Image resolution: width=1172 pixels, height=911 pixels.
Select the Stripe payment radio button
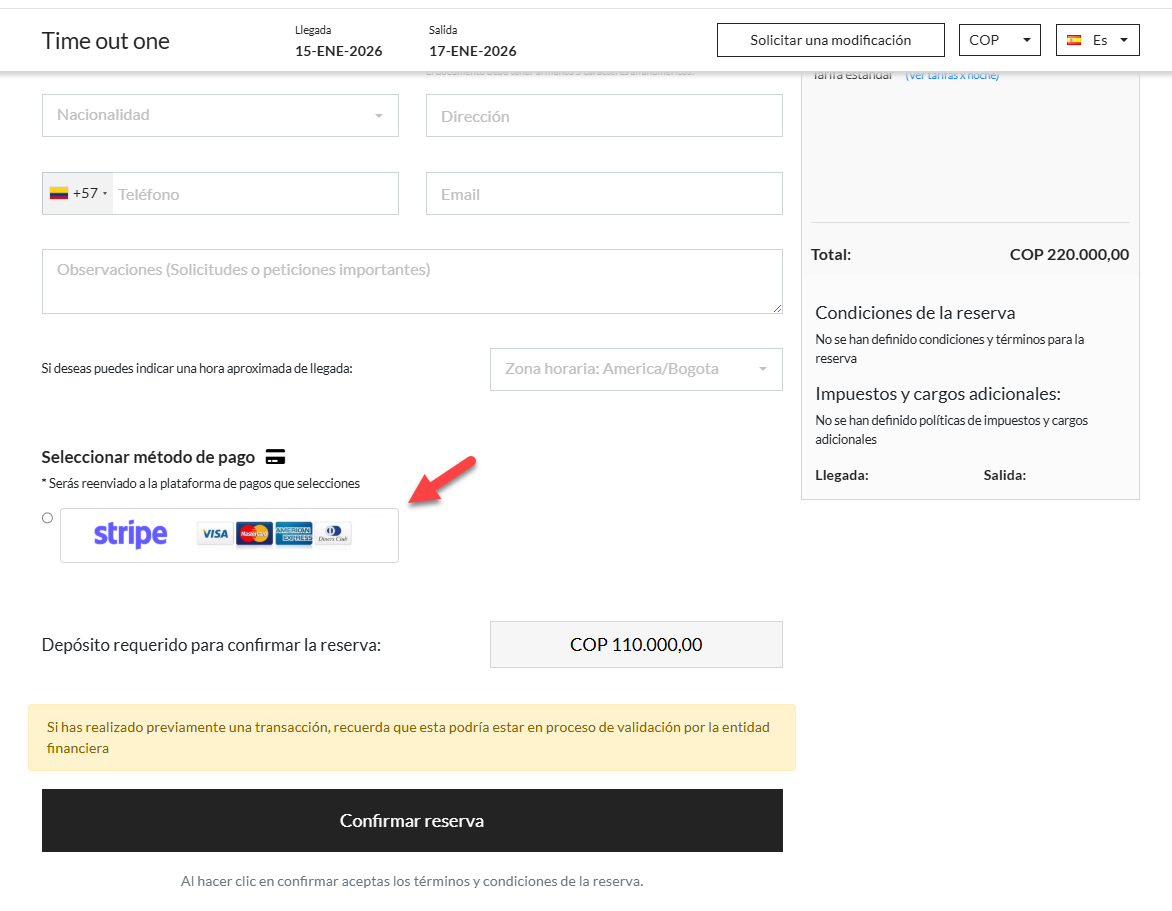pos(48,518)
